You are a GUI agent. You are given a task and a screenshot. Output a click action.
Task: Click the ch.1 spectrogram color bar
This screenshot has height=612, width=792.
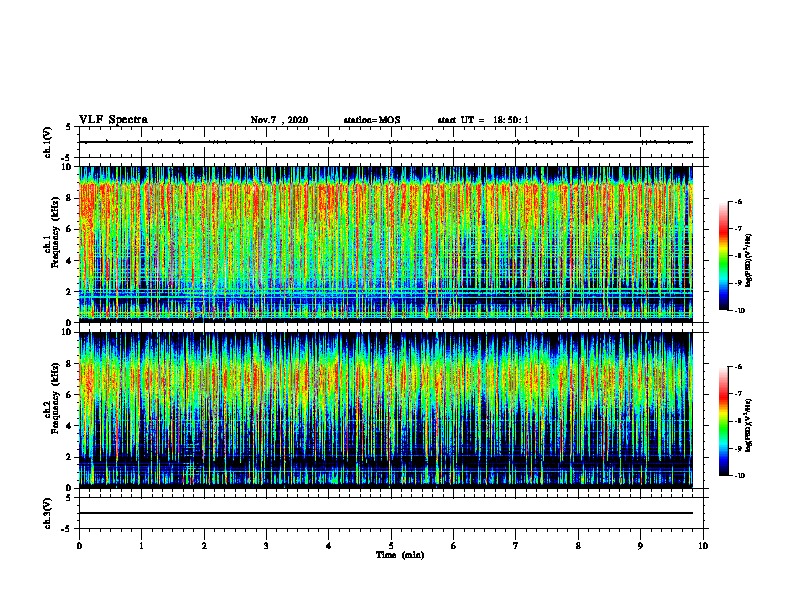tap(723, 256)
